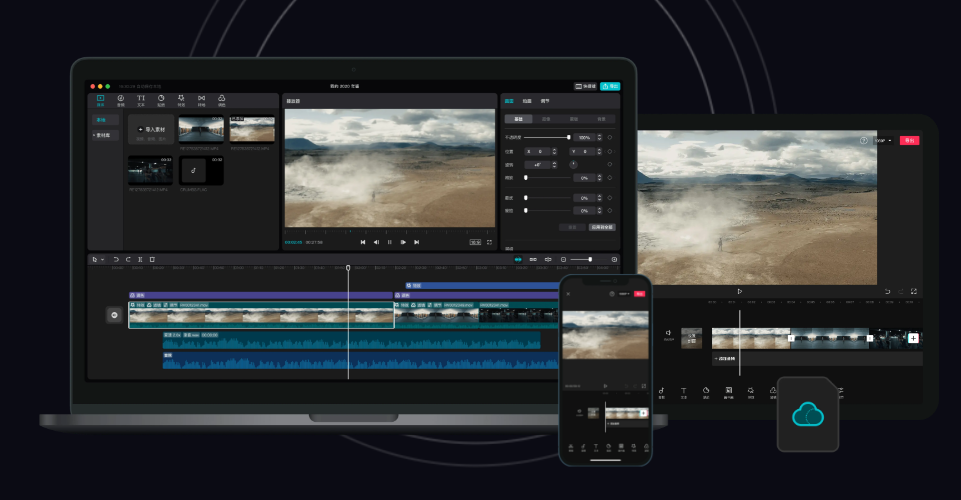Click the aspect ratio button in laptop player

coord(475,243)
